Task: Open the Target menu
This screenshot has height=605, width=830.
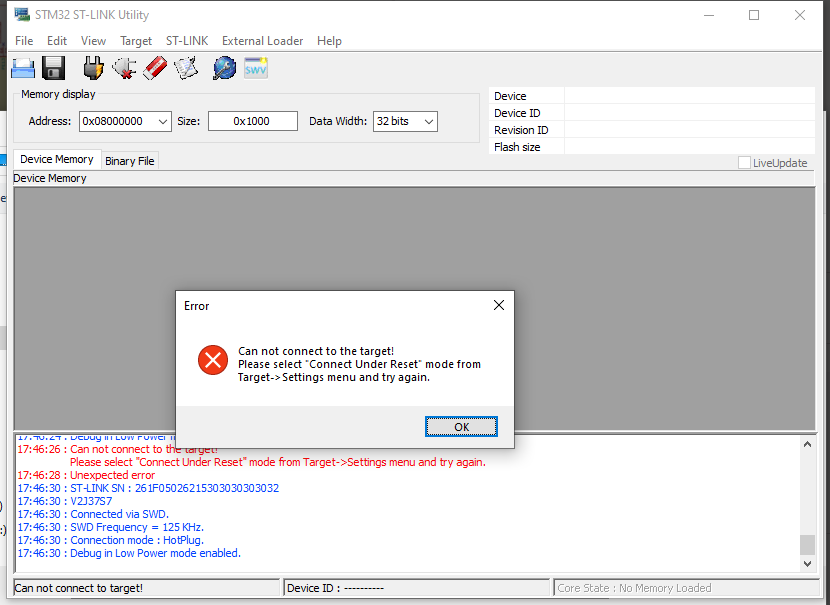Action: 136,41
